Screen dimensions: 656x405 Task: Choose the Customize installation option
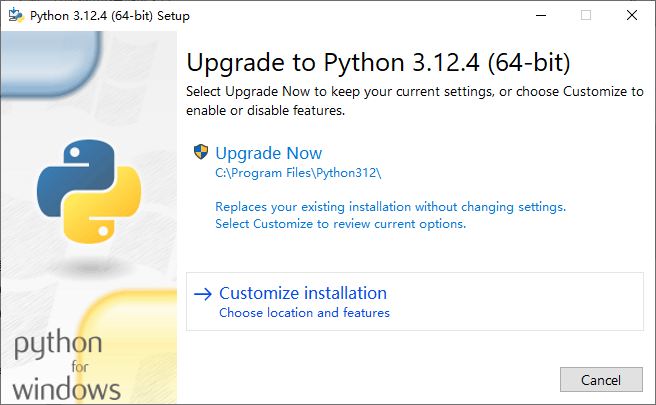click(x=302, y=293)
